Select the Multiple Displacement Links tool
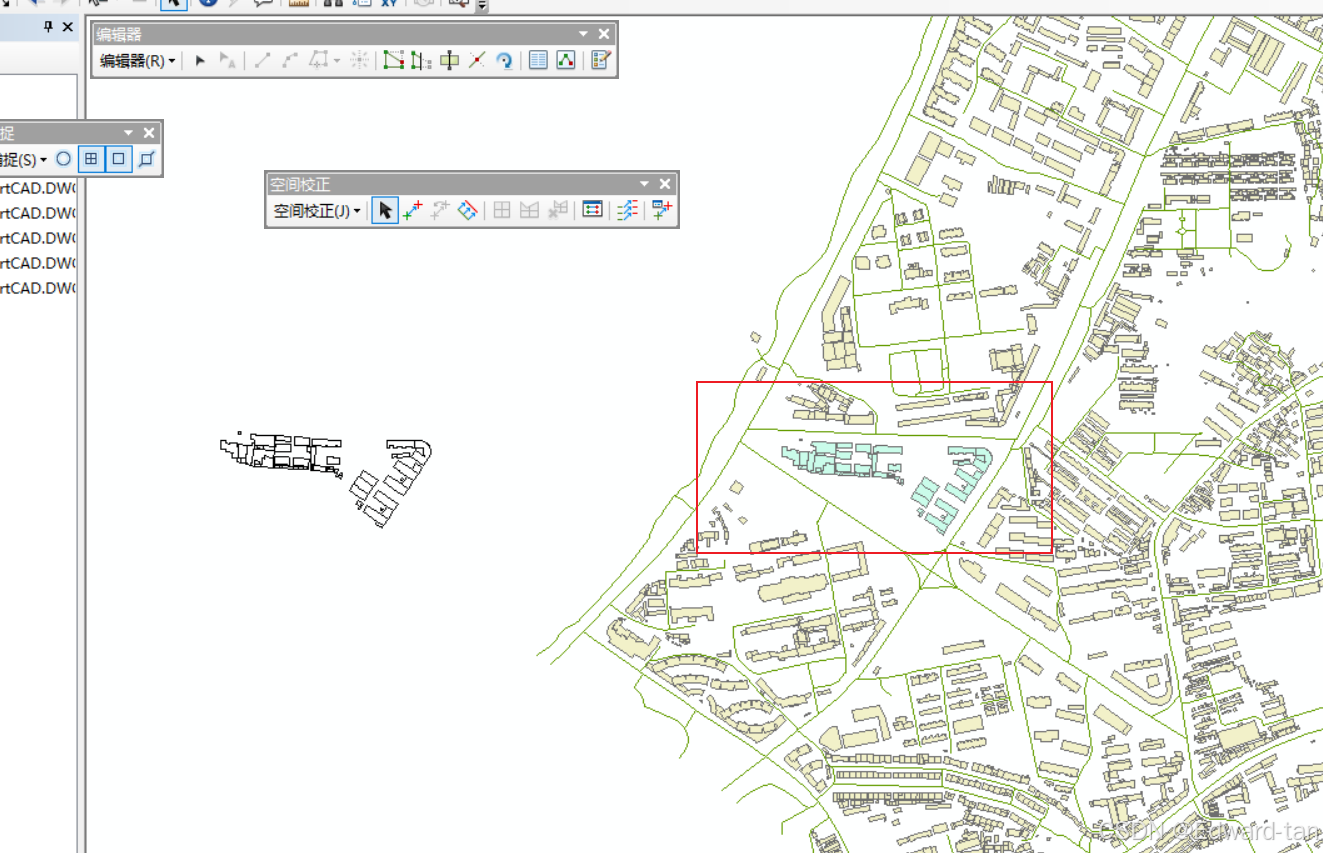 (x=467, y=211)
